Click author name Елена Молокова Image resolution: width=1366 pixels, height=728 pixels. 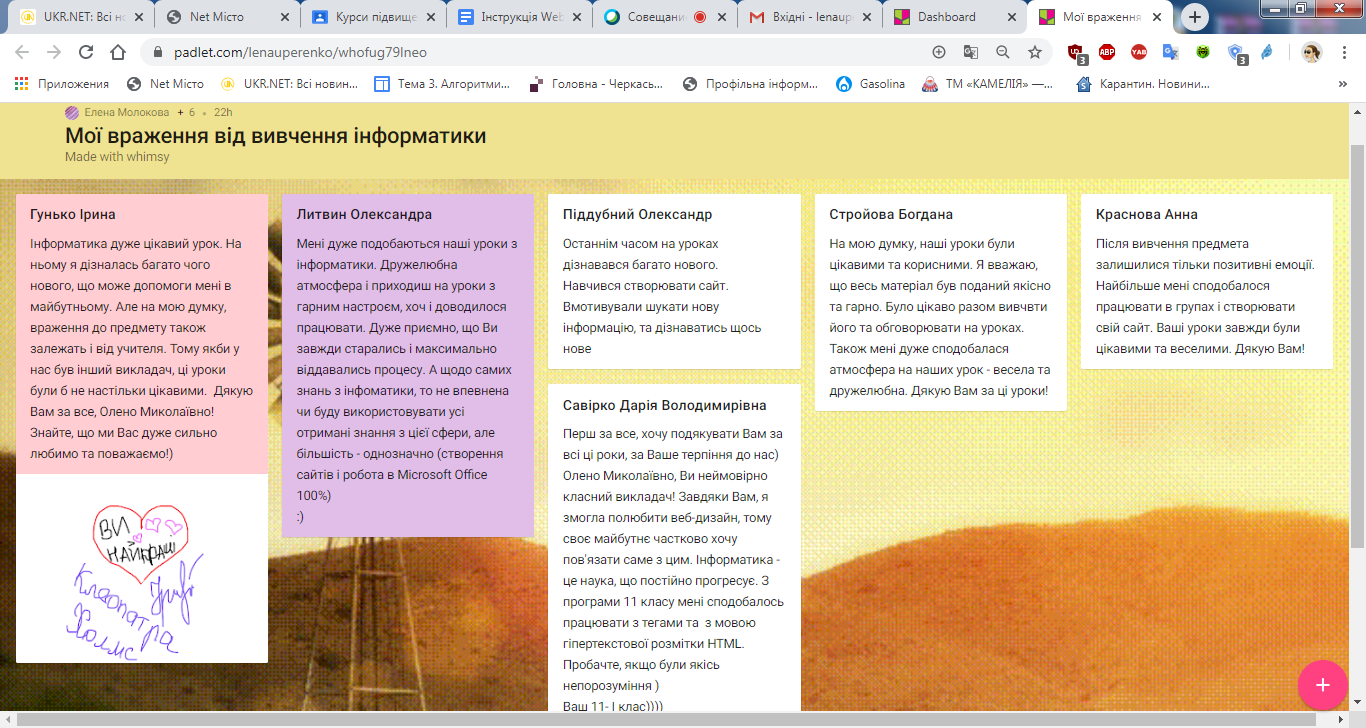127,112
